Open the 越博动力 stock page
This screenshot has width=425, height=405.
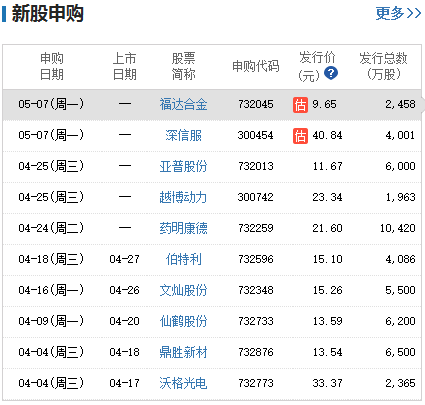(183, 197)
